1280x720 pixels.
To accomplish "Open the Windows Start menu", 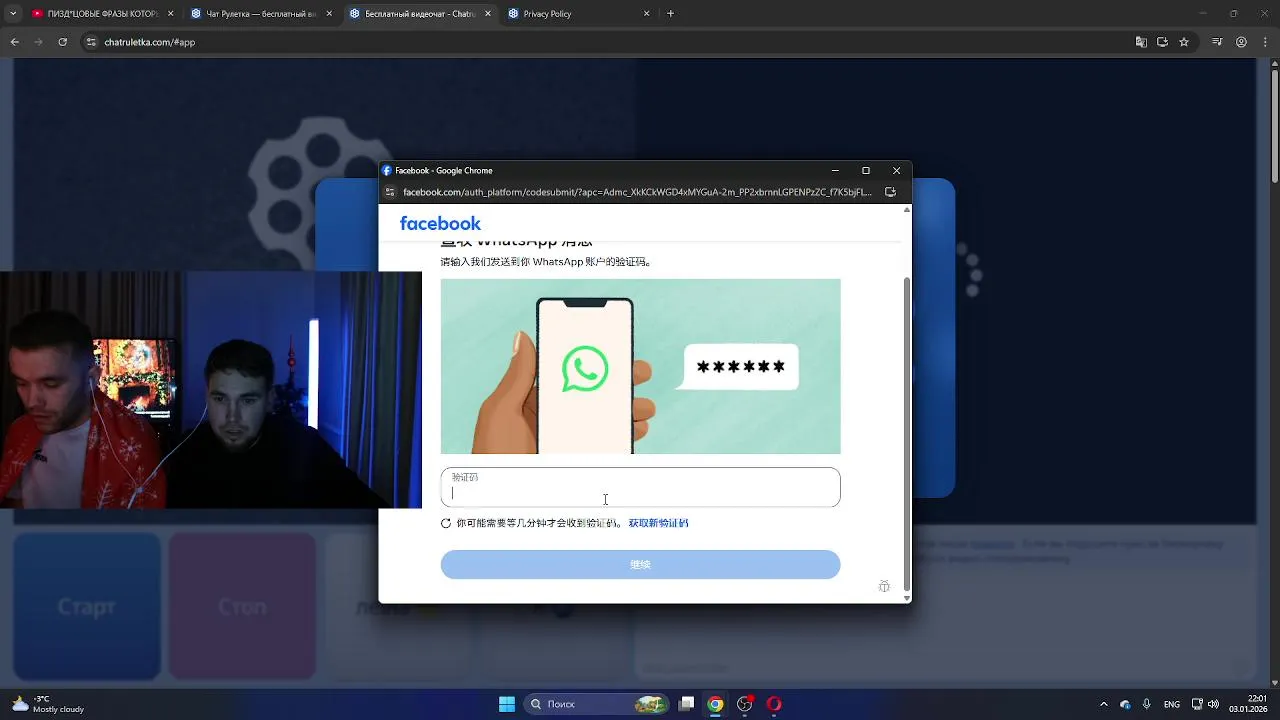I will (x=507, y=704).
